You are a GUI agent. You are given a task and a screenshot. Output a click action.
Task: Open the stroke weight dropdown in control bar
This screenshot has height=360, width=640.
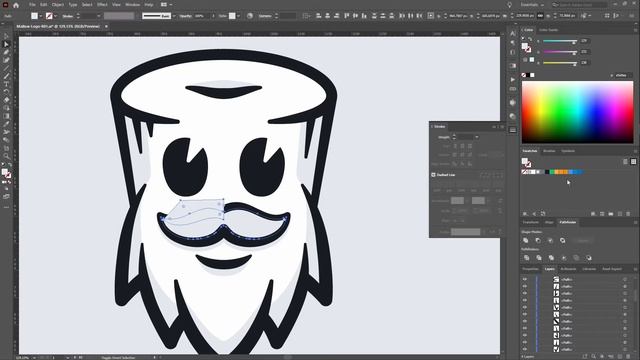[x=99, y=16]
